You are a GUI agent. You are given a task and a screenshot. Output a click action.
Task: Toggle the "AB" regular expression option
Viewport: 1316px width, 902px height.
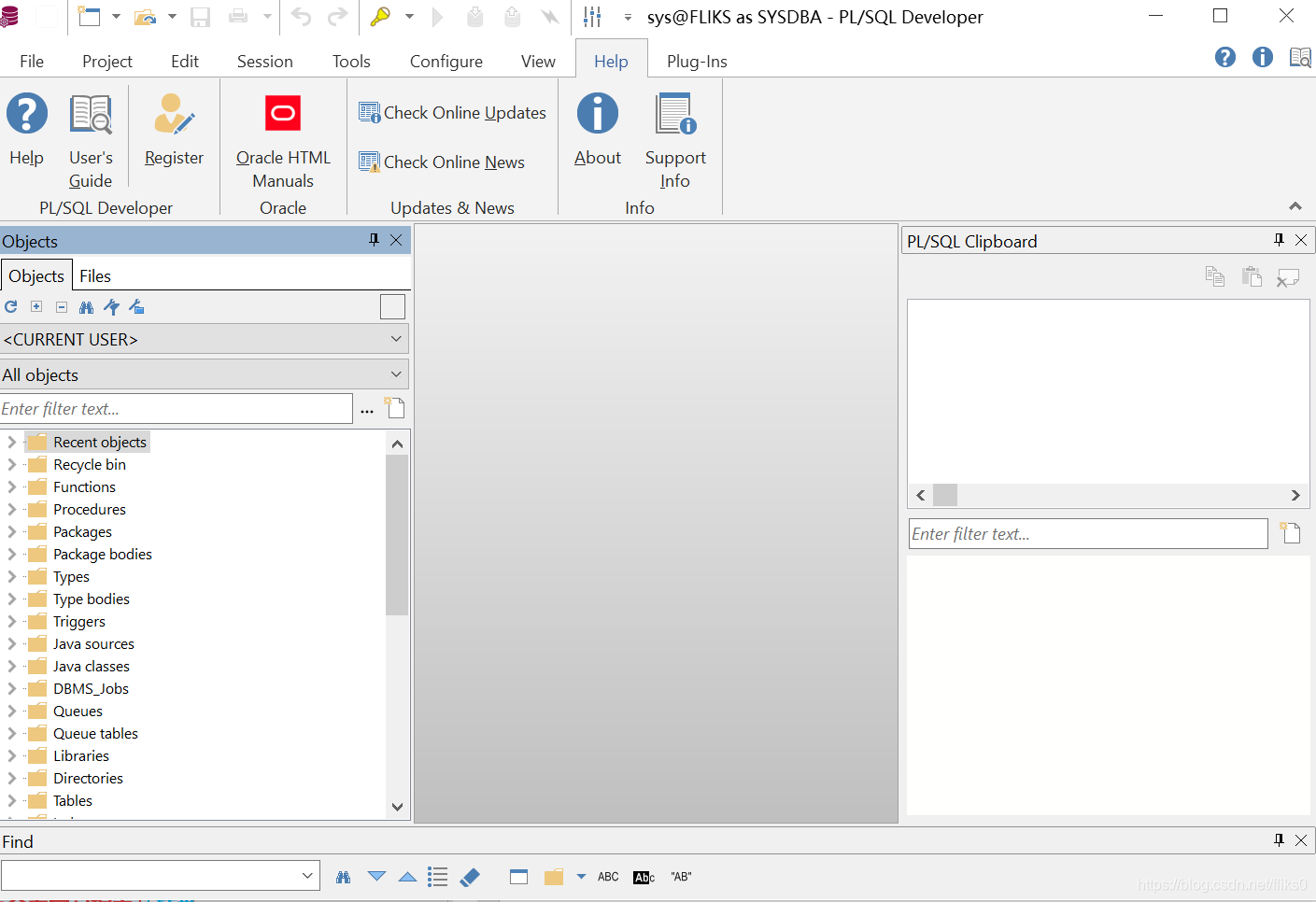coord(682,877)
